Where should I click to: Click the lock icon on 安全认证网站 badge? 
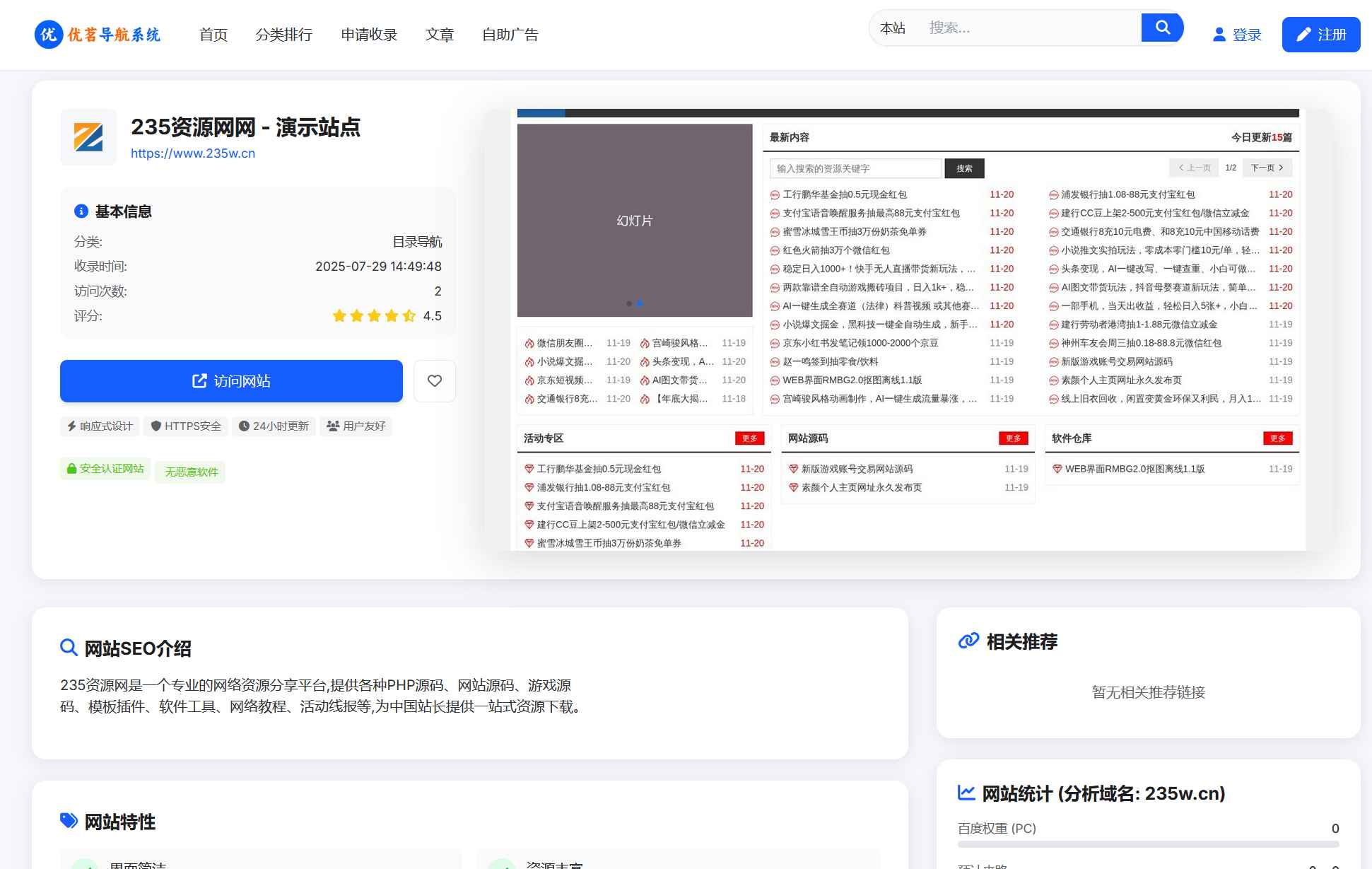click(71, 468)
